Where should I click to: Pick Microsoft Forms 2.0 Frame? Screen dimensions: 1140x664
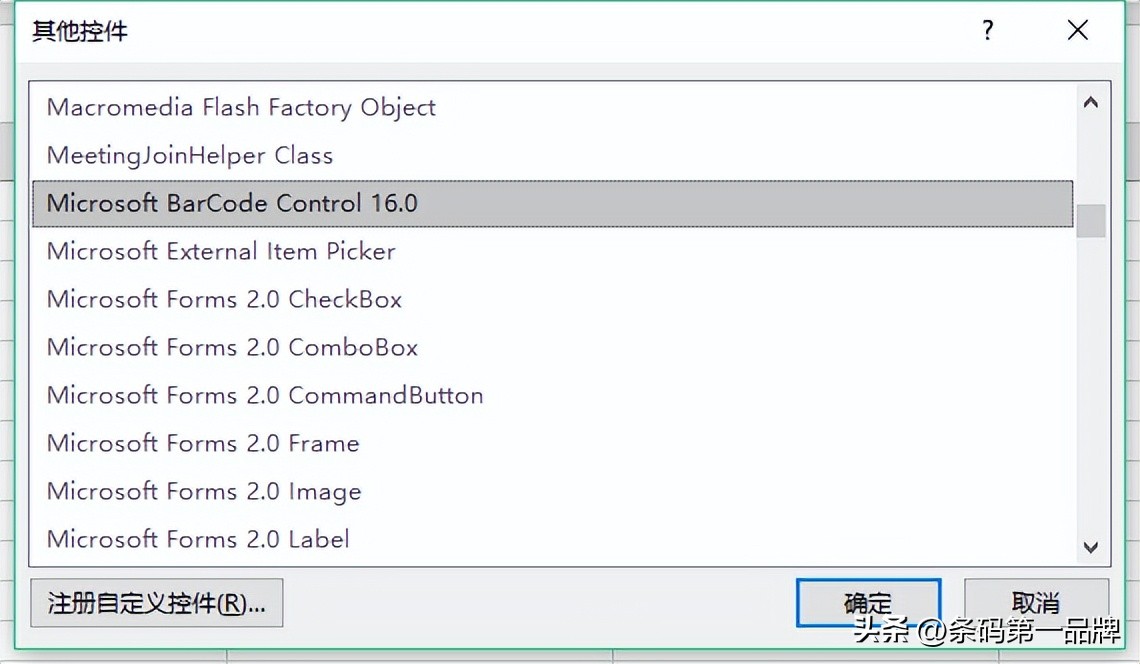click(203, 443)
